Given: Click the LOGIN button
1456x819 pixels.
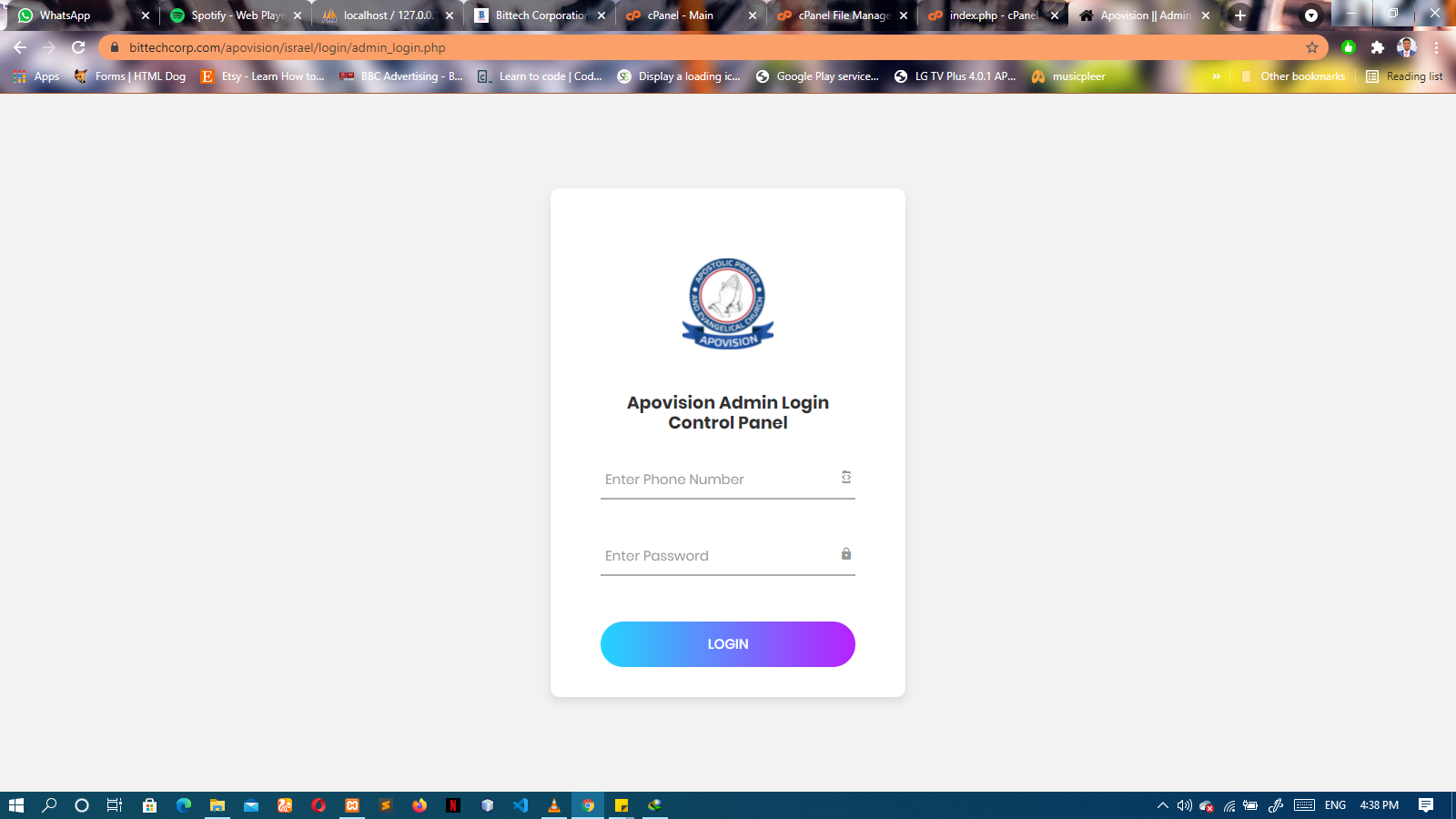Looking at the screenshot, I should [x=727, y=643].
